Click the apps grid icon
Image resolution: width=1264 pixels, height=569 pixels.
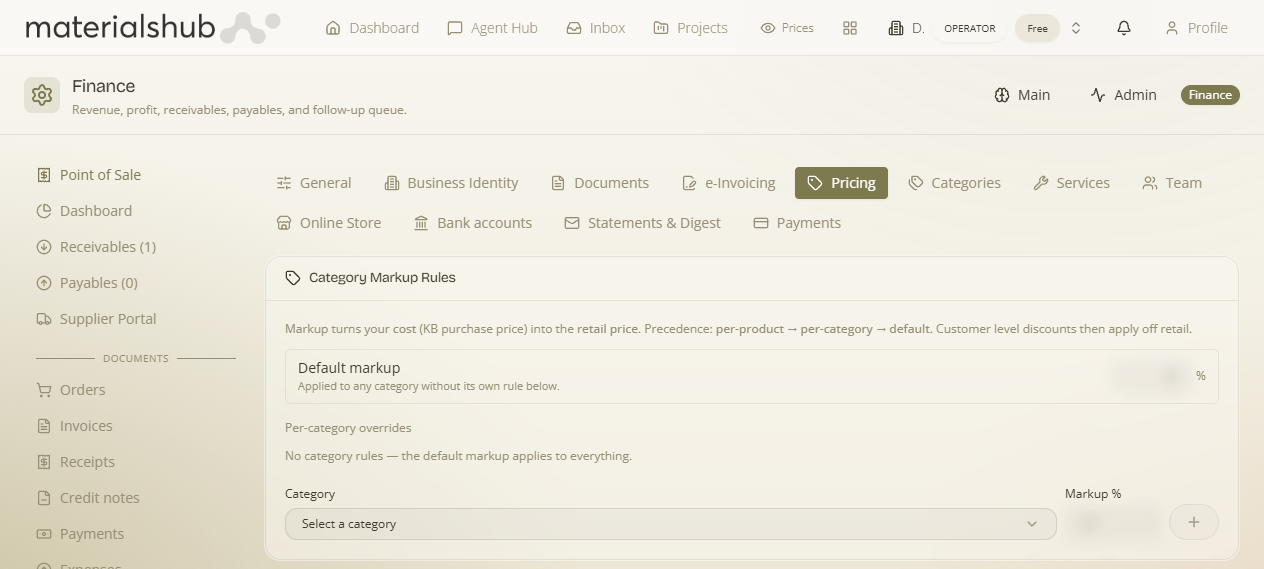pos(850,28)
